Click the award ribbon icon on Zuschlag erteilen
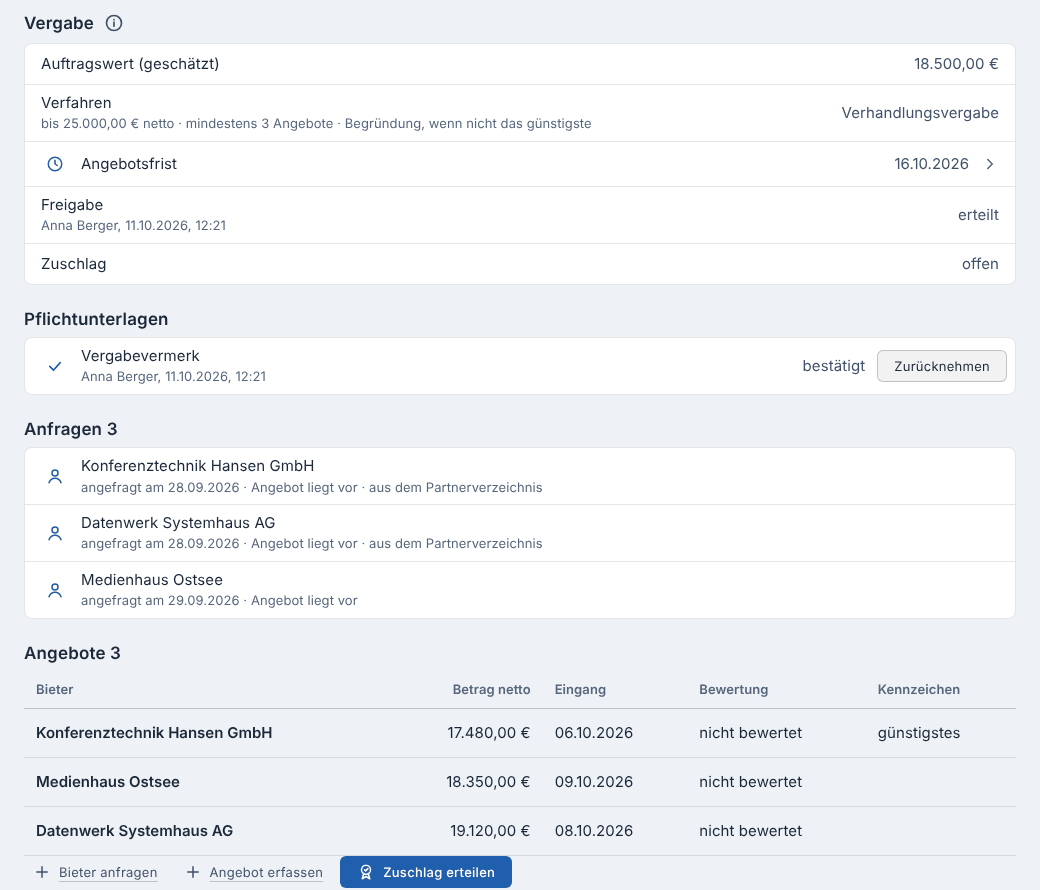This screenshot has width=1040, height=890. (365, 872)
